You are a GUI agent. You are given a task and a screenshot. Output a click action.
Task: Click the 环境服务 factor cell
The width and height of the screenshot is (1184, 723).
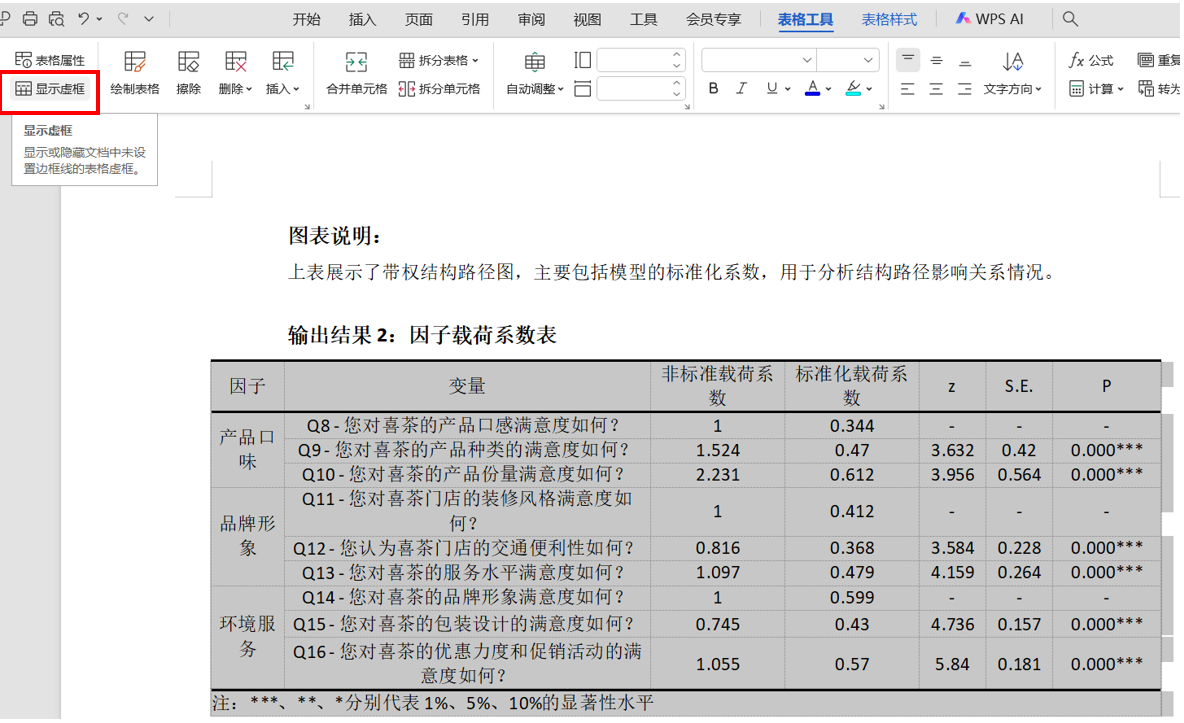point(248,636)
